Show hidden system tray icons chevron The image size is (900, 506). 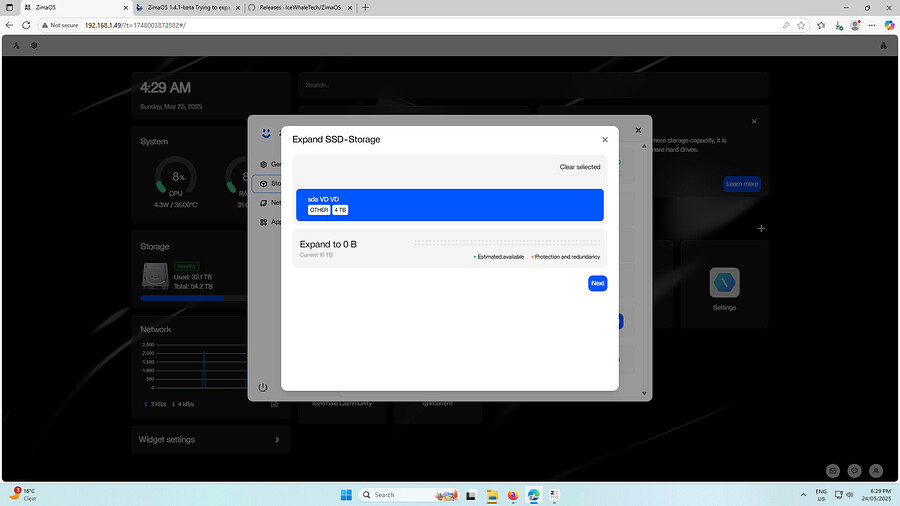point(803,495)
